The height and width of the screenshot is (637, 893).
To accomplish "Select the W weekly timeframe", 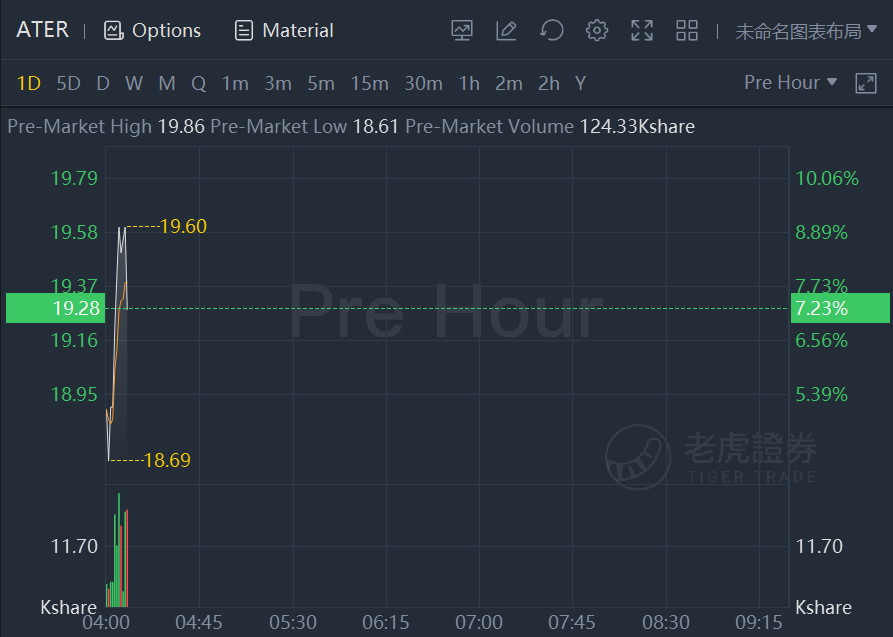I will pos(134,84).
